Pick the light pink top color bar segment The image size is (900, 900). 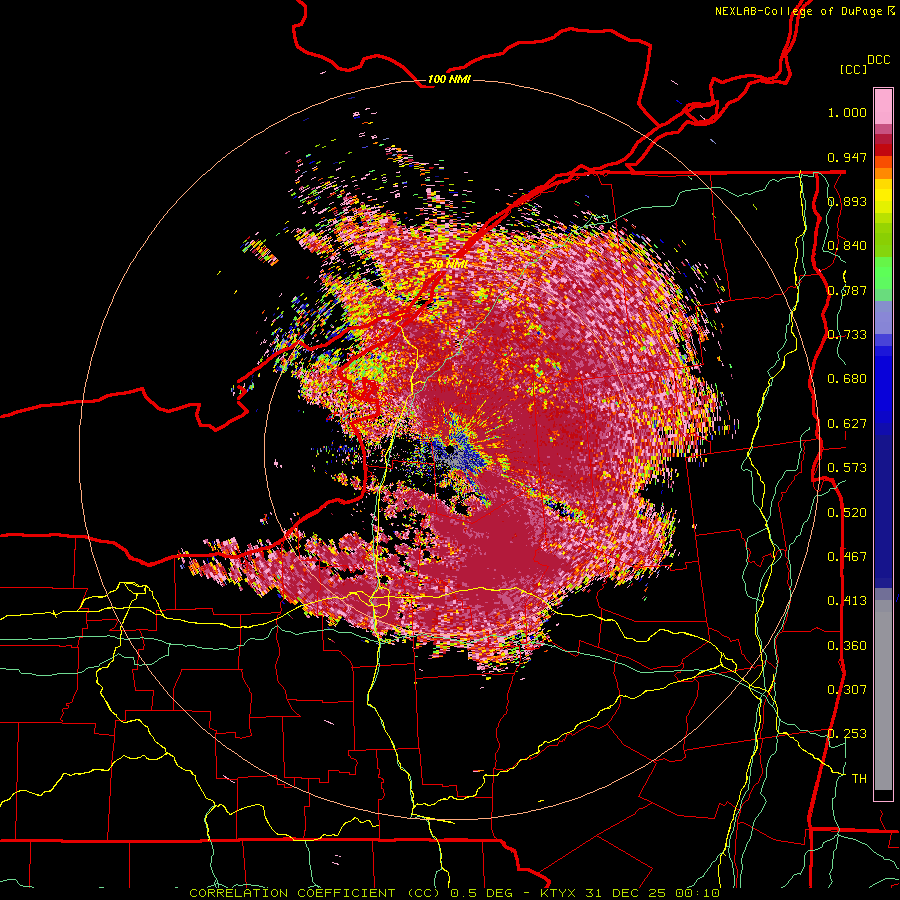click(883, 106)
